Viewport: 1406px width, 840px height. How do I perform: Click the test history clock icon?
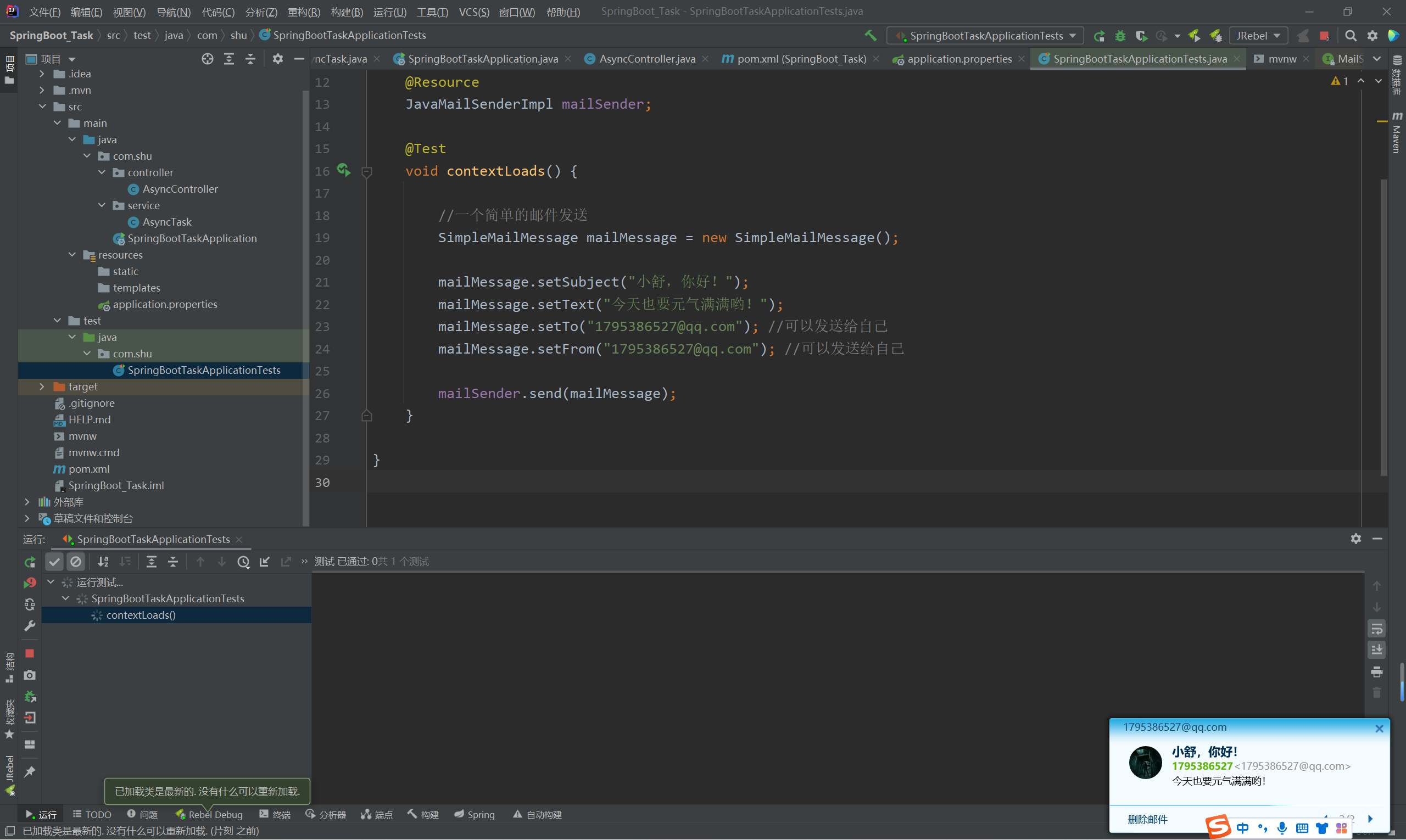coord(243,562)
